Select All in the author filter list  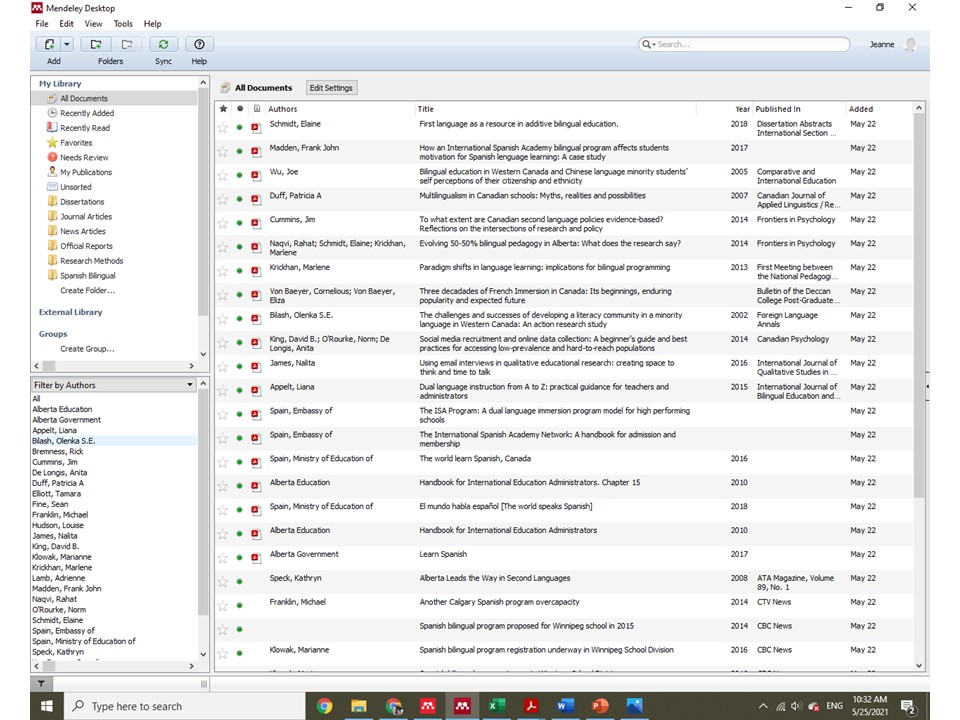[36, 399]
